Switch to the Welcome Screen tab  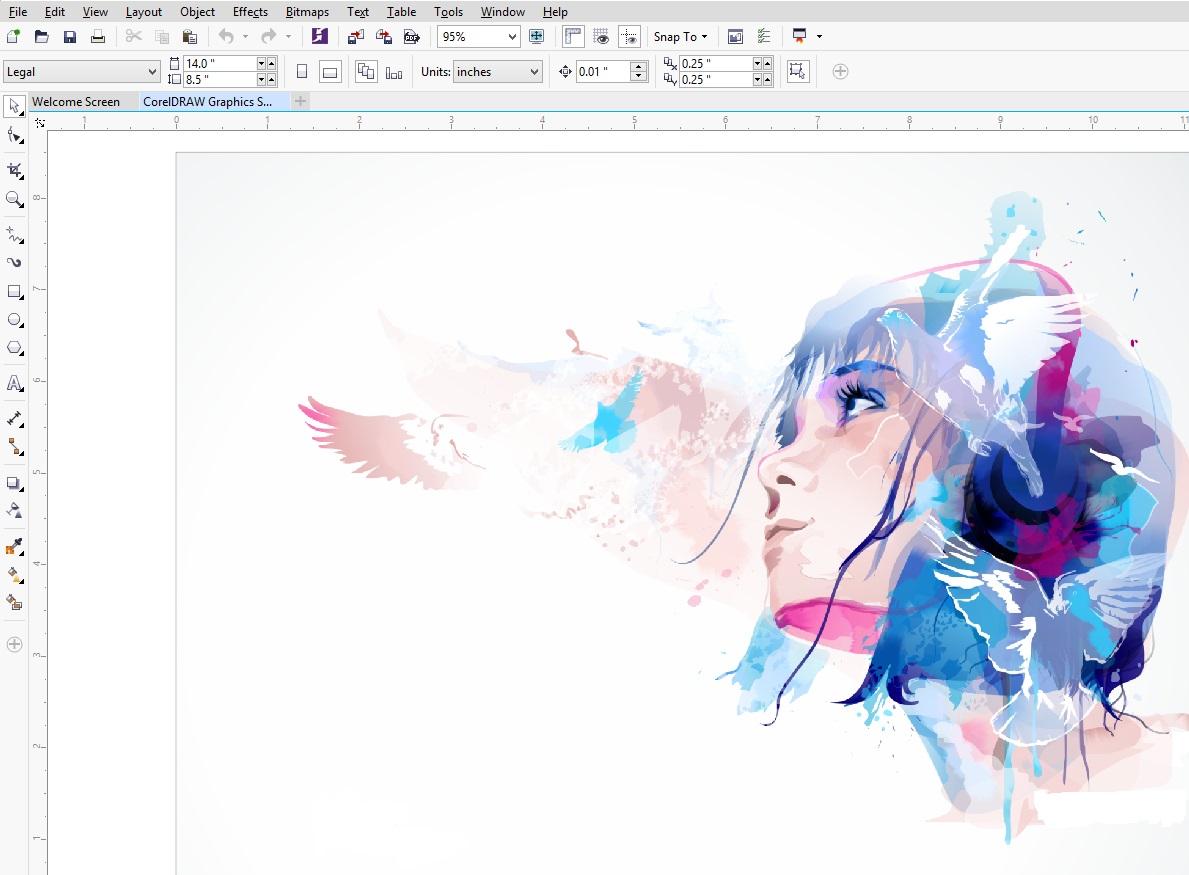[x=76, y=102]
